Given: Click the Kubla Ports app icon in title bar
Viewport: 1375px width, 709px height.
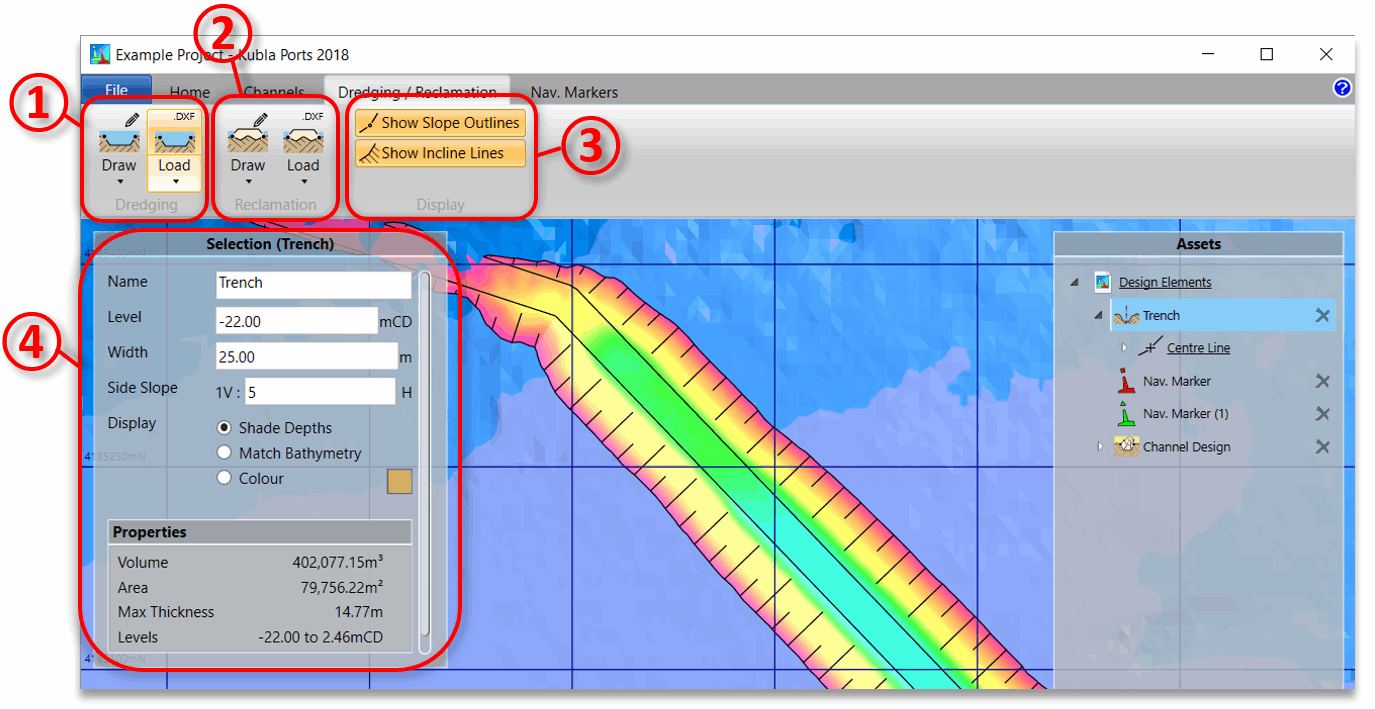Looking at the screenshot, I should 100,54.
